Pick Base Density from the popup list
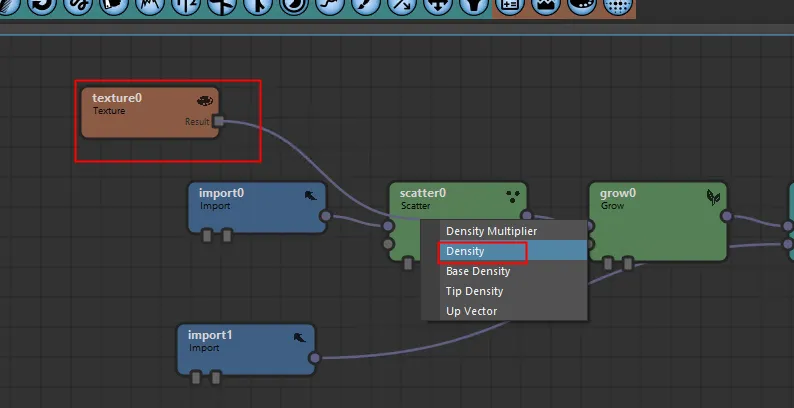 (477, 271)
